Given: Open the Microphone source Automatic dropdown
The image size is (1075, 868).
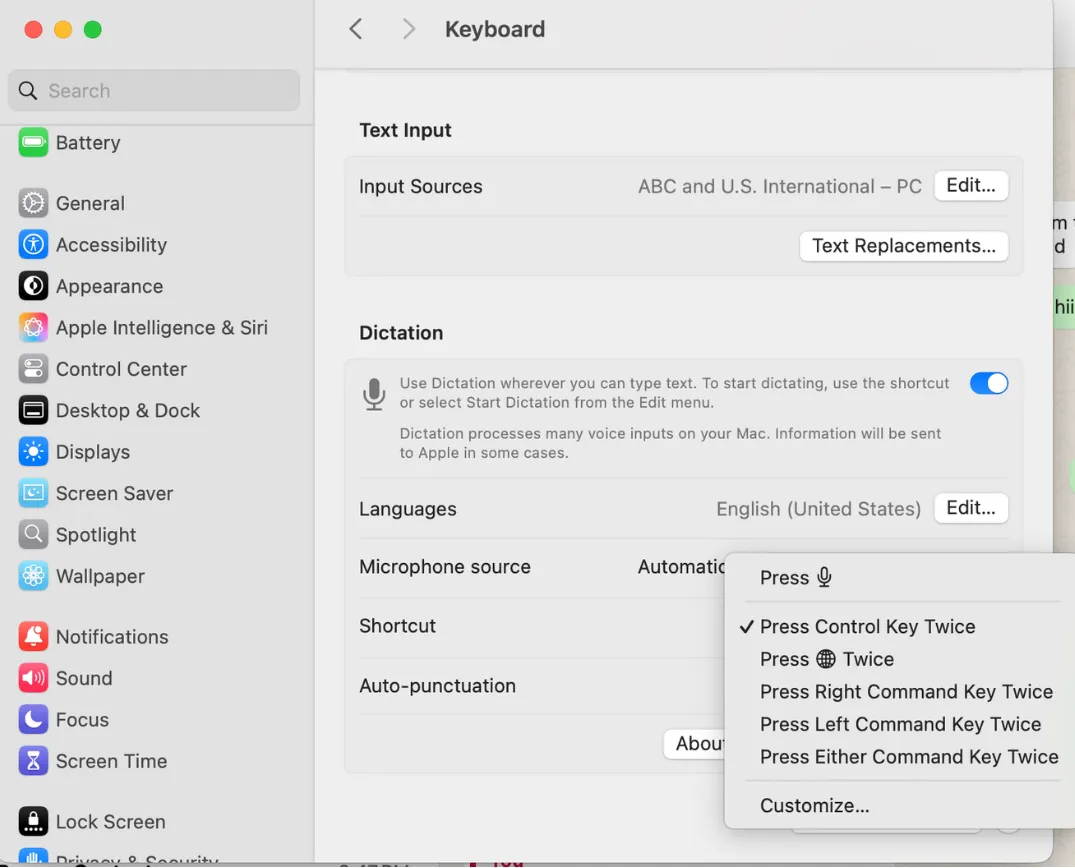Looking at the screenshot, I should [681, 566].
